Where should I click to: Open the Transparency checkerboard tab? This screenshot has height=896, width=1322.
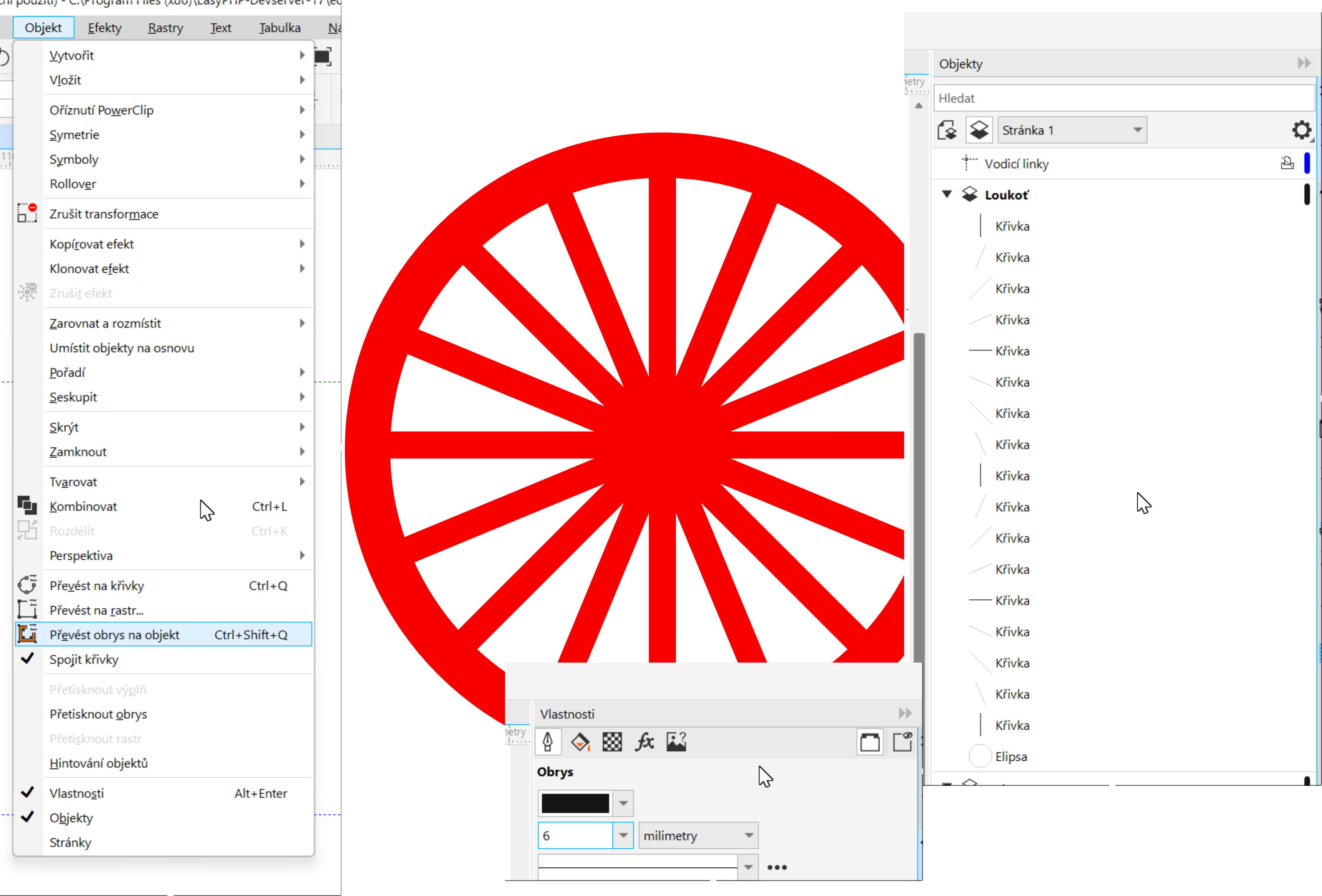pos(612,742)
